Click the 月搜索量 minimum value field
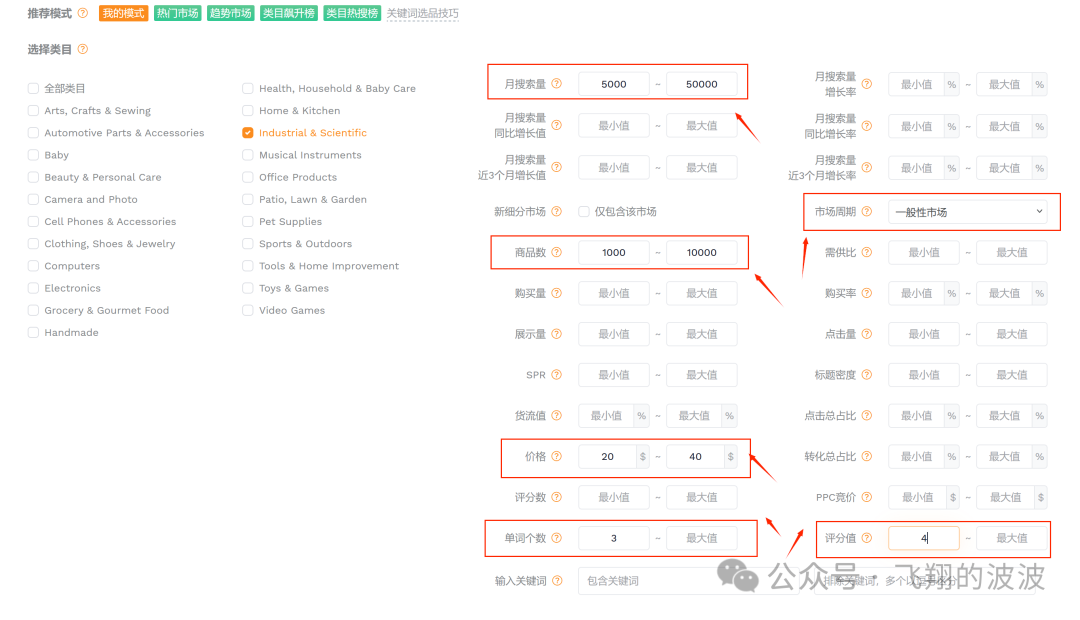This screenshot has height=620, width=1080. pos(613,84)
